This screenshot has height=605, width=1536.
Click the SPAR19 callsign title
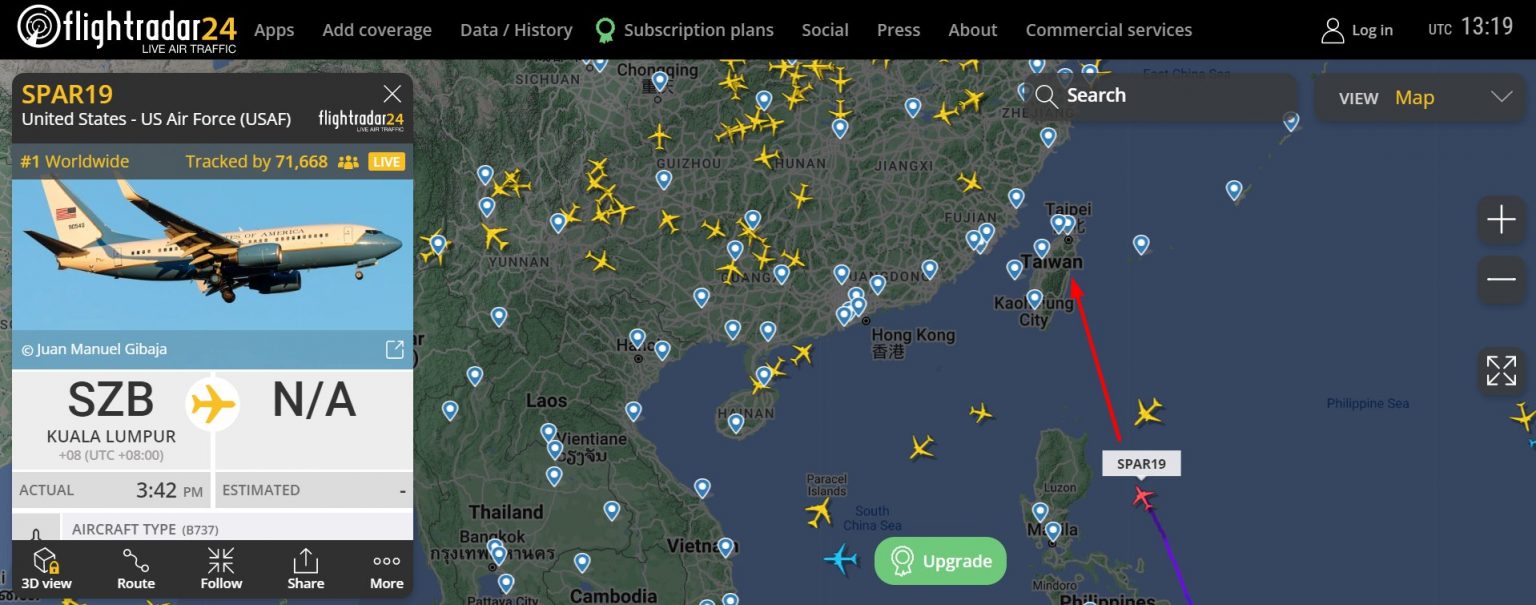[x=68, y=94]
